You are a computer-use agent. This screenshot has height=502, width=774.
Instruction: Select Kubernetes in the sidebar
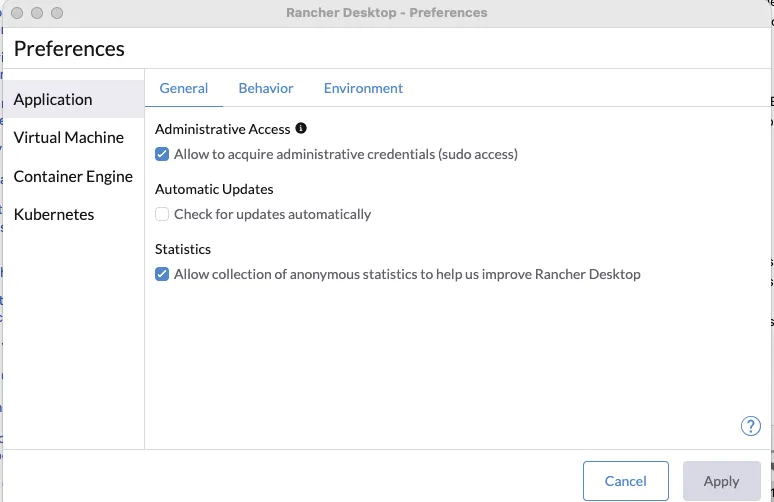click(x=54, y=214)
